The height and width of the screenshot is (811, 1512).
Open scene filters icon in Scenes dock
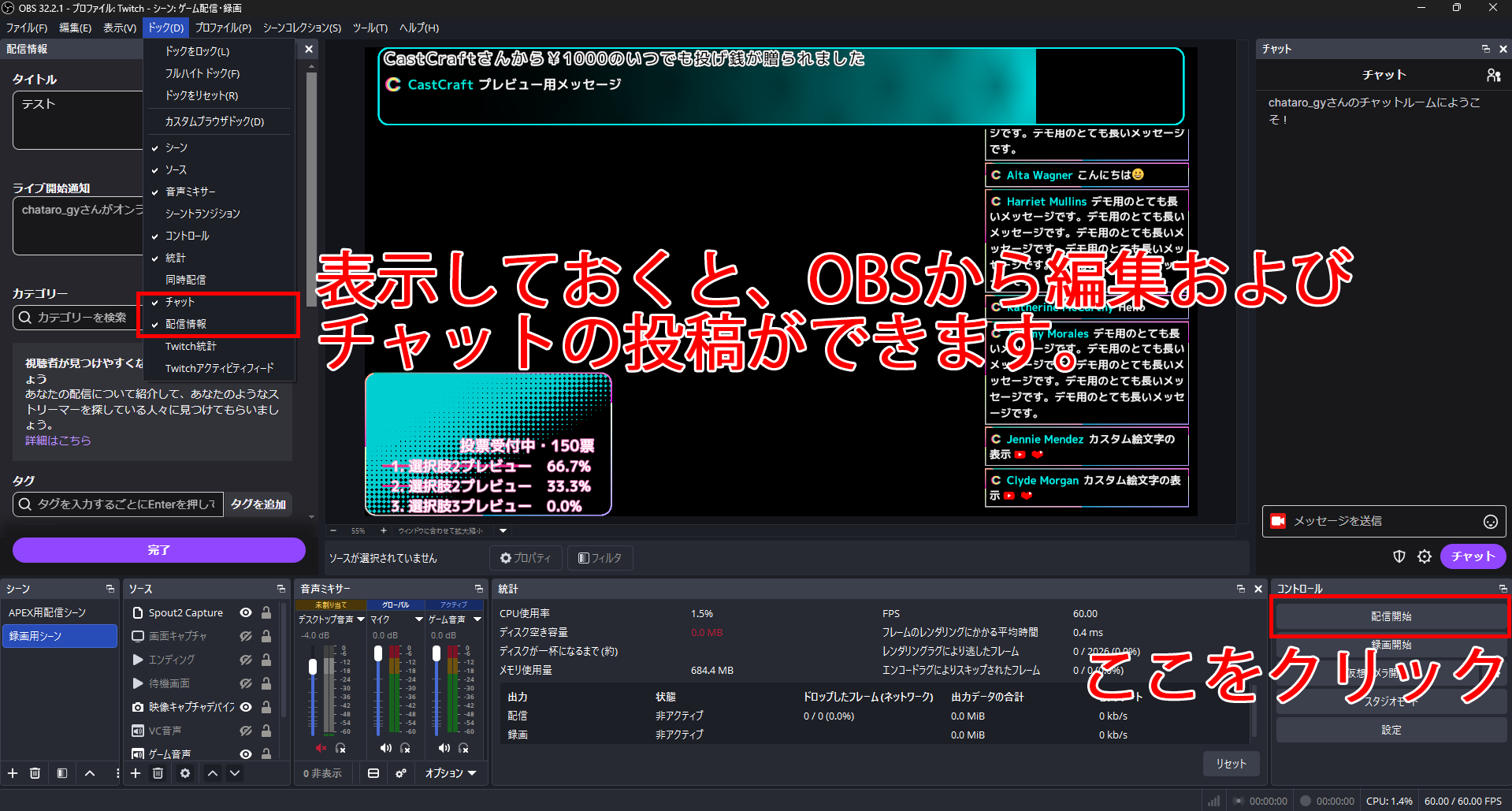coord(62,773)
